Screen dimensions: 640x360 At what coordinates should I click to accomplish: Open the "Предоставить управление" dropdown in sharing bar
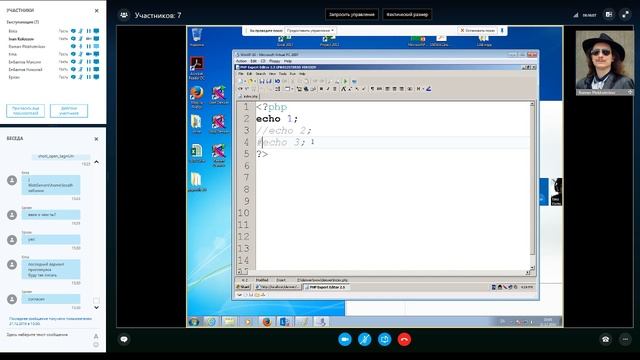pos(310,30)
